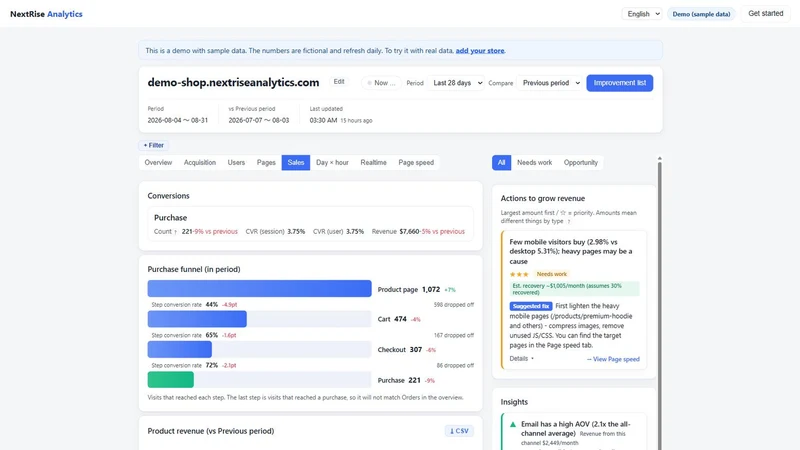Click the Needs work tag on the action card

coord(552,274)
